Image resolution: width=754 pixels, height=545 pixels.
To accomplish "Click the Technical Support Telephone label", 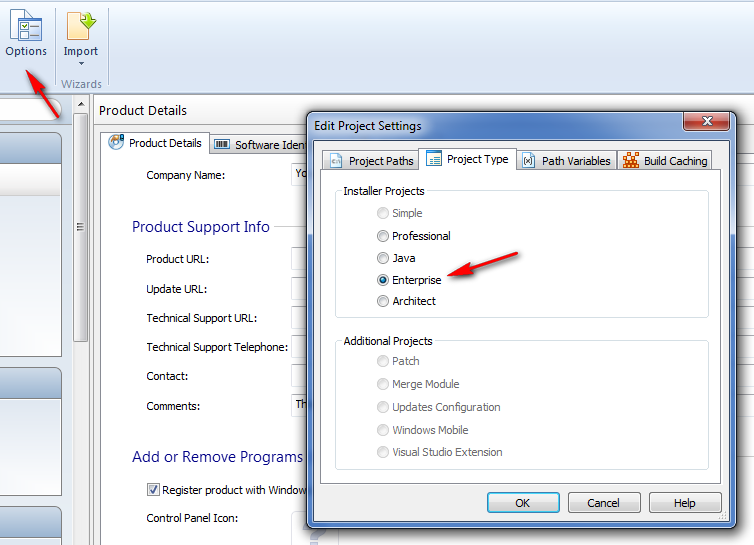I will coord(217,347).
